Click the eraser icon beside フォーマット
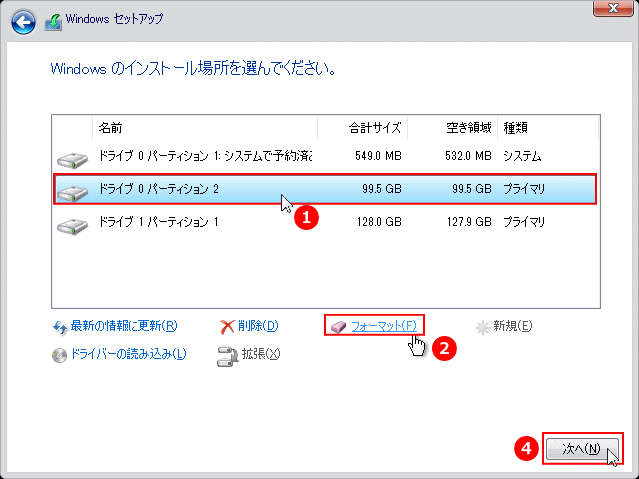Viewport: 639px width, 479px height. tap(338, 327)
